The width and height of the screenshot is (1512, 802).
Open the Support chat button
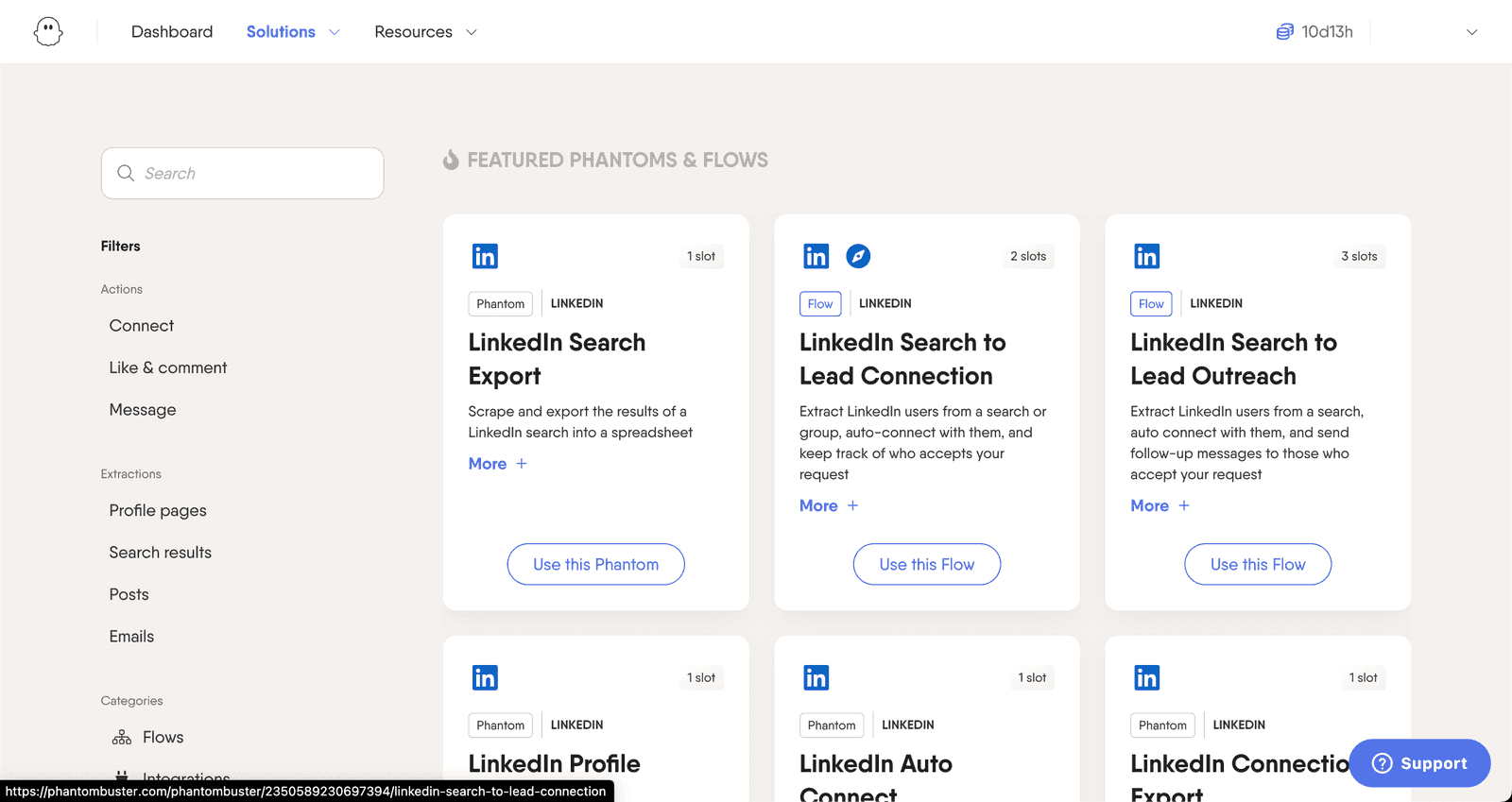click(x=1419, y=763)
